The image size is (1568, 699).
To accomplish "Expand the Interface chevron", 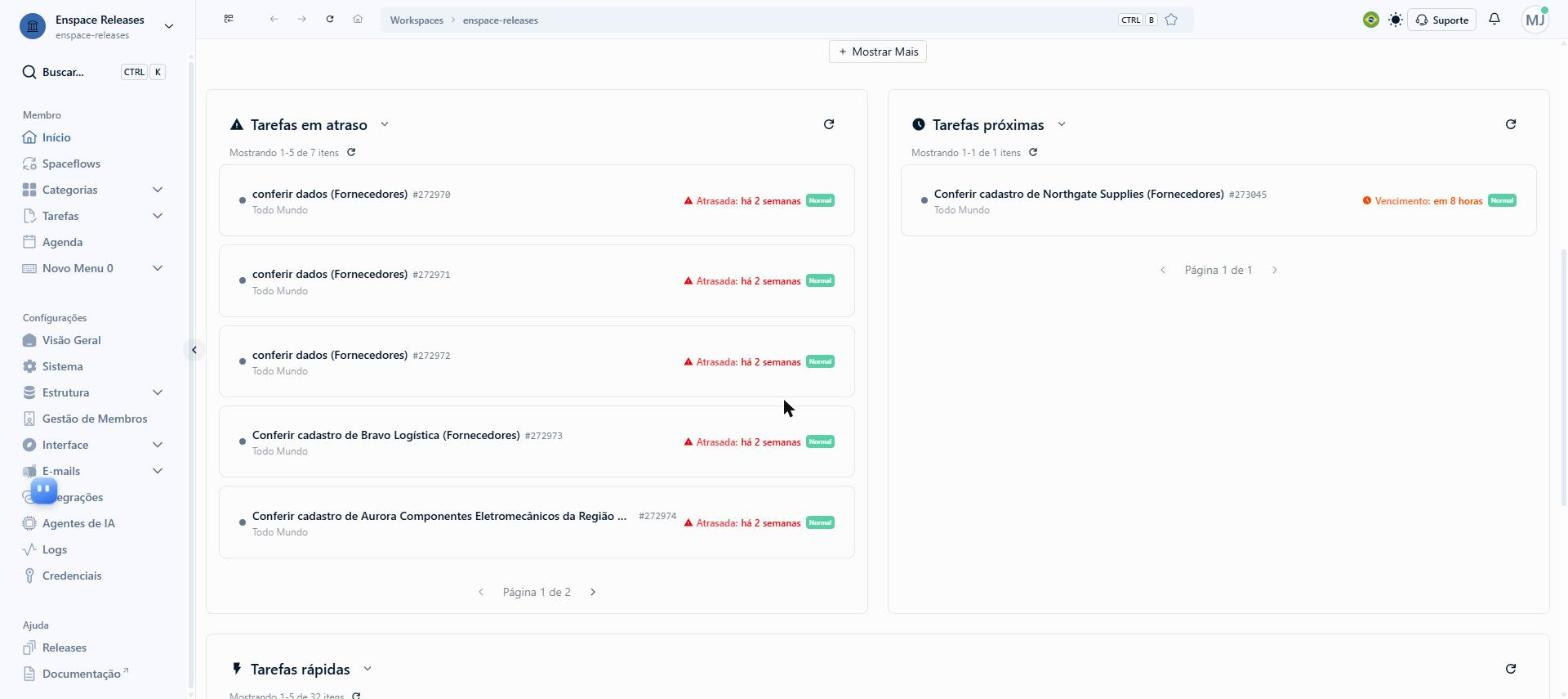I will (157, 445).
